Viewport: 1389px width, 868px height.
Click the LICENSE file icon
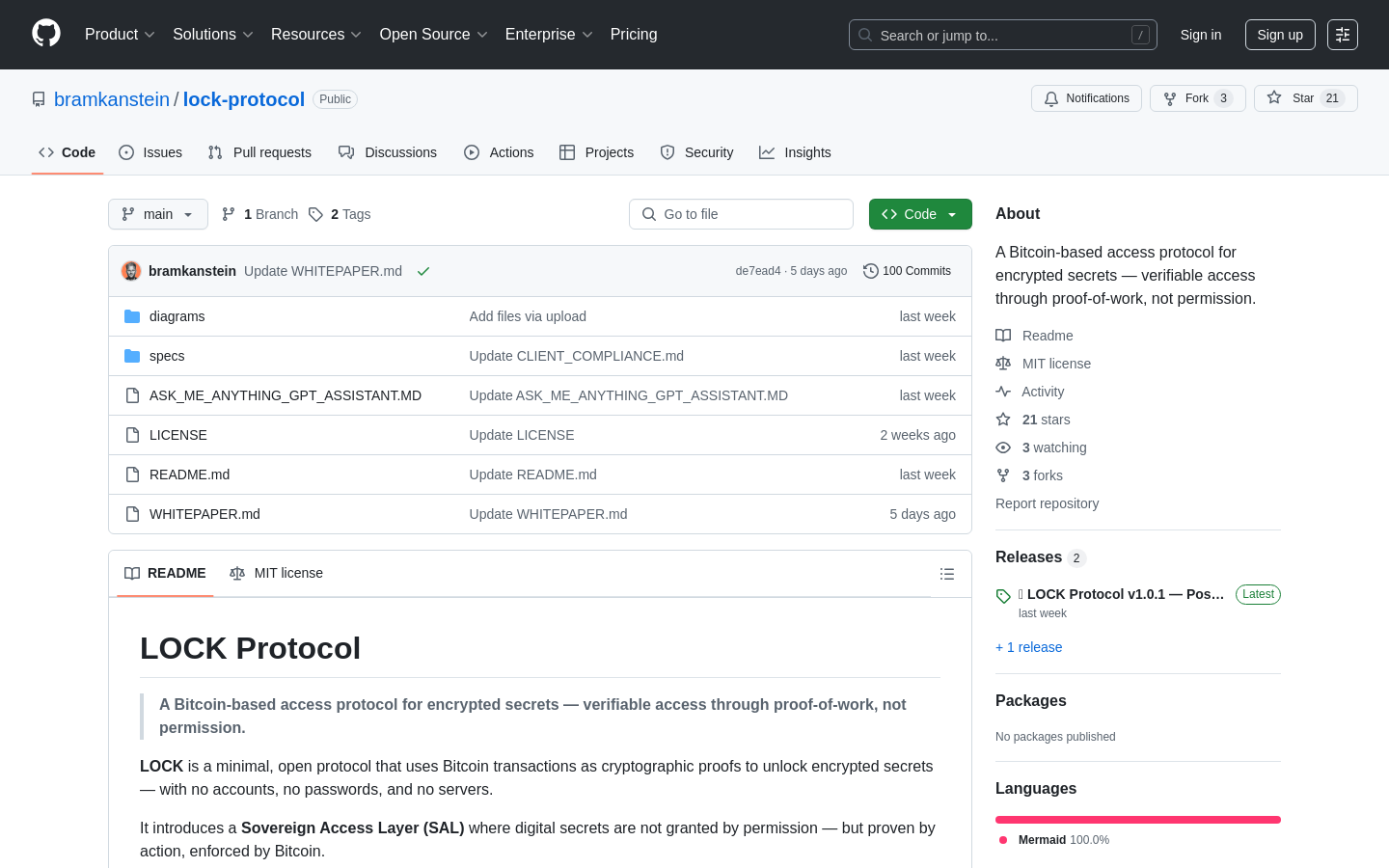132,435
